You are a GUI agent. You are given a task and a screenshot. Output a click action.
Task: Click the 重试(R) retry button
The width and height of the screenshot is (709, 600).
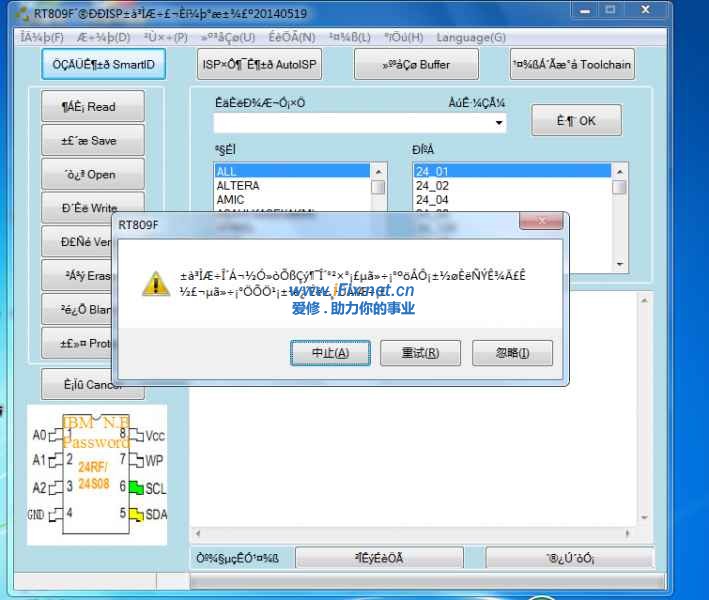tap(420, 353)
